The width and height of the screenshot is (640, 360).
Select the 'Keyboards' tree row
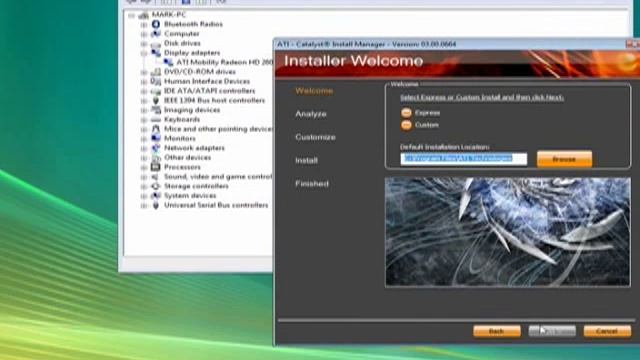[x=182, y=120]
